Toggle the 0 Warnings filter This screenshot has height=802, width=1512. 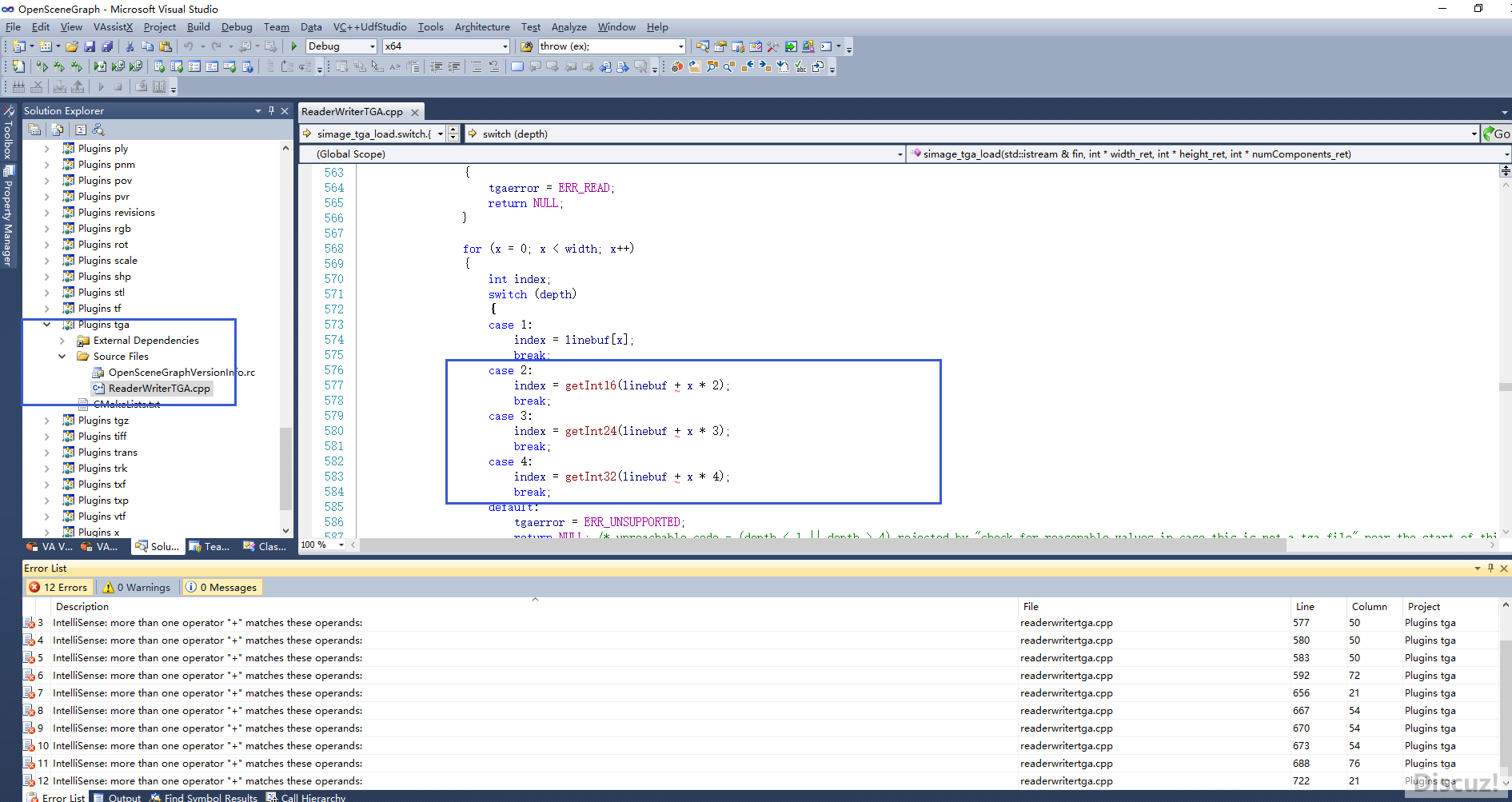coord(137,587)
